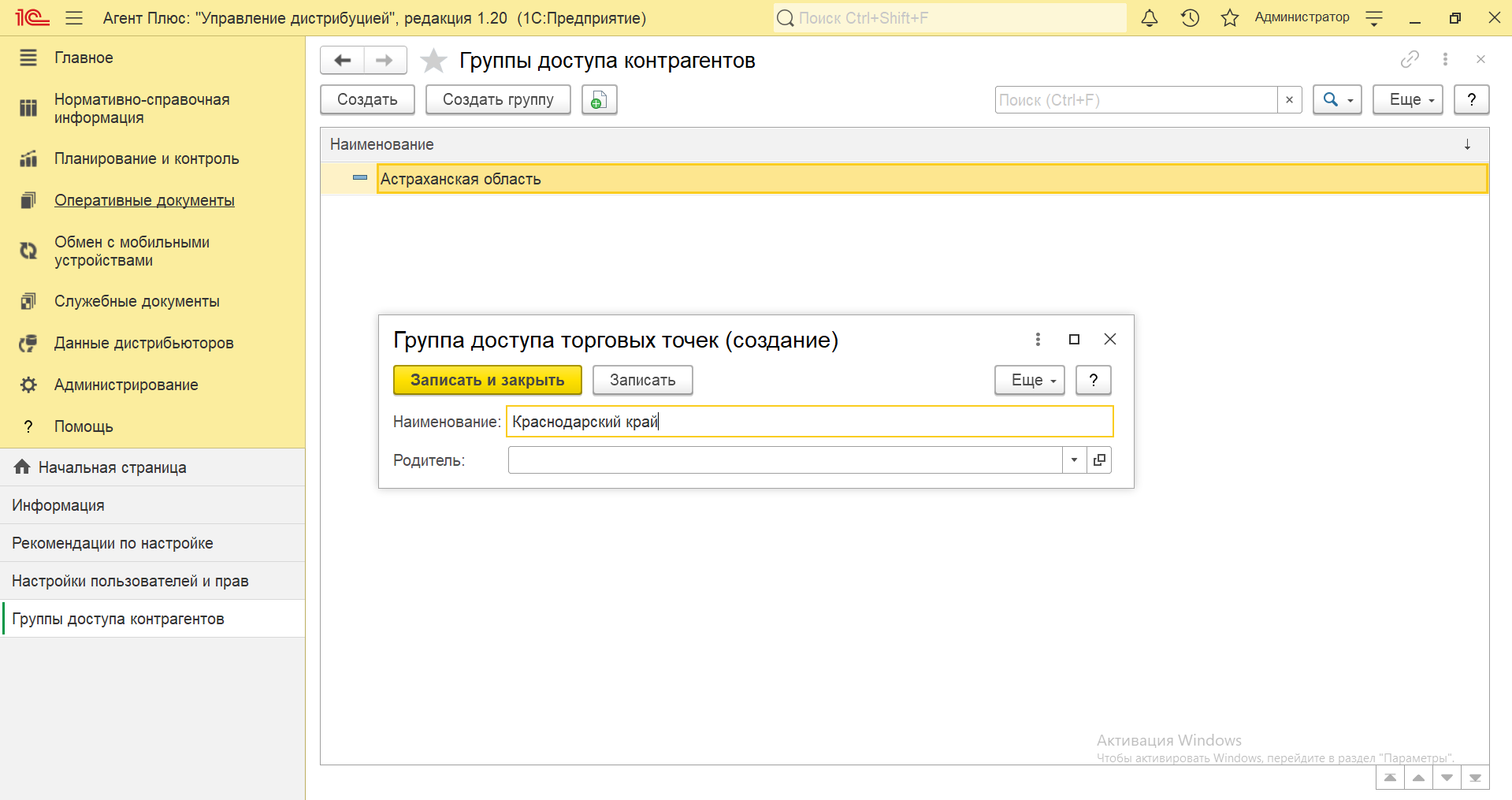
Task: Expand the search magnifier dropdown
Action: click(x=1337, y=100)
